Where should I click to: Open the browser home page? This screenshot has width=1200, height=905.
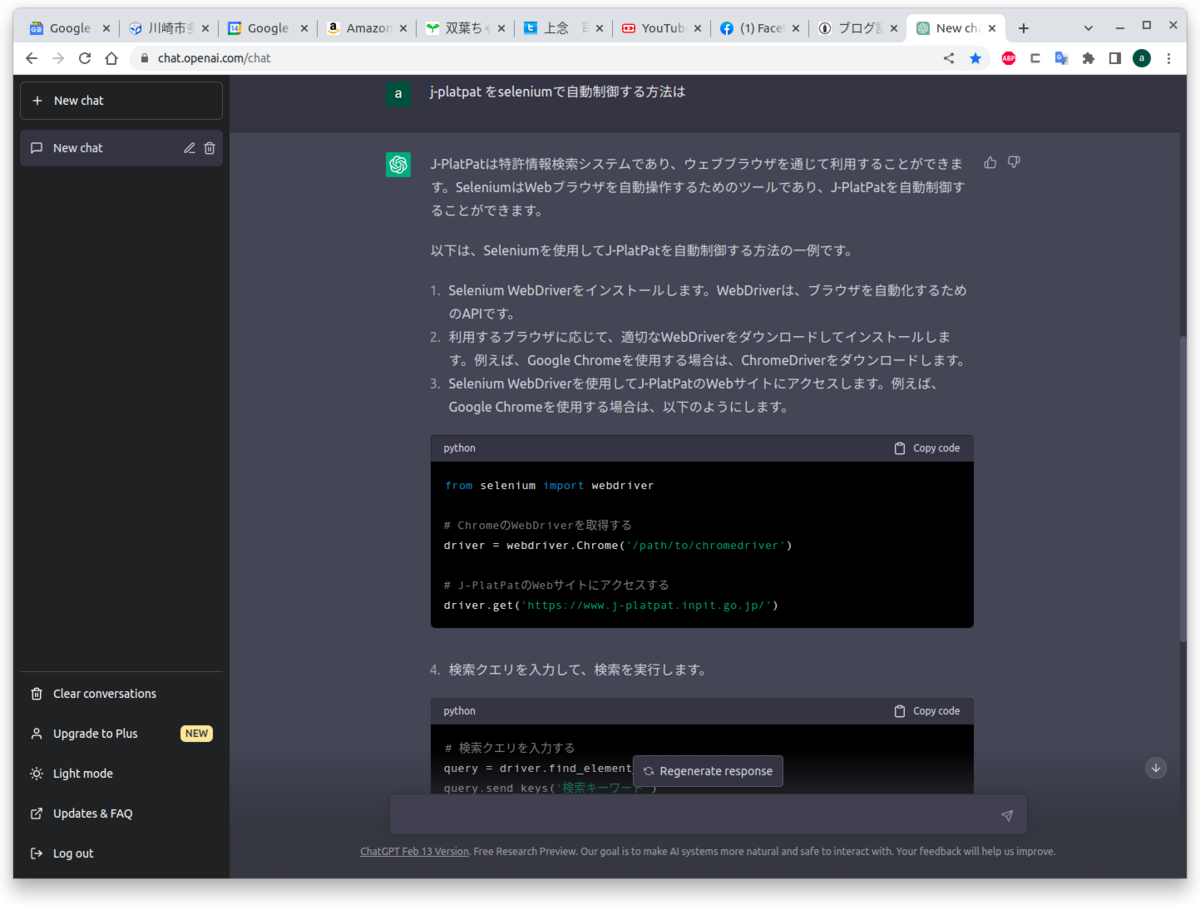pyautogui.click(x=111, y=58)
